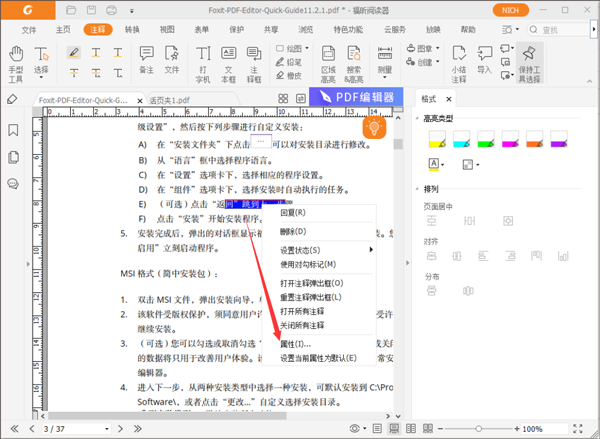Collapse the 排列 section
The height and width of the screenshot is (439, 600).
coord(417,188)
